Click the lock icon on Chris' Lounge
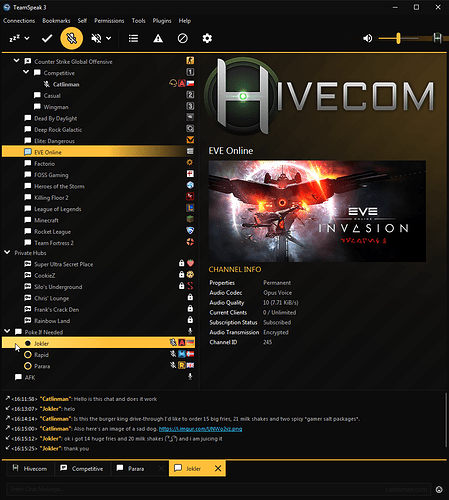 tap(190, 297)
